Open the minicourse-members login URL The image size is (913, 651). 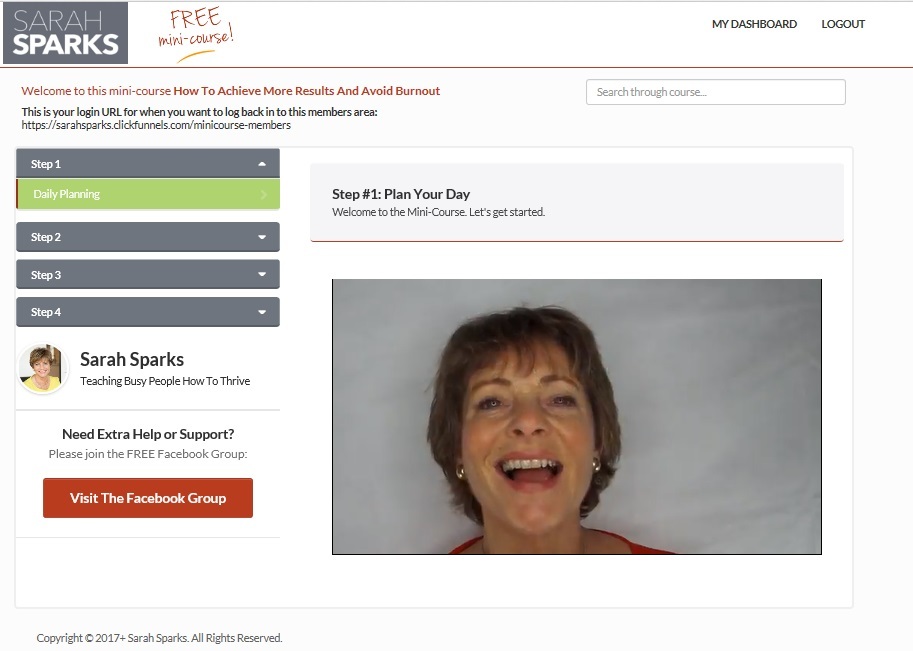click(x=156, y=125)
